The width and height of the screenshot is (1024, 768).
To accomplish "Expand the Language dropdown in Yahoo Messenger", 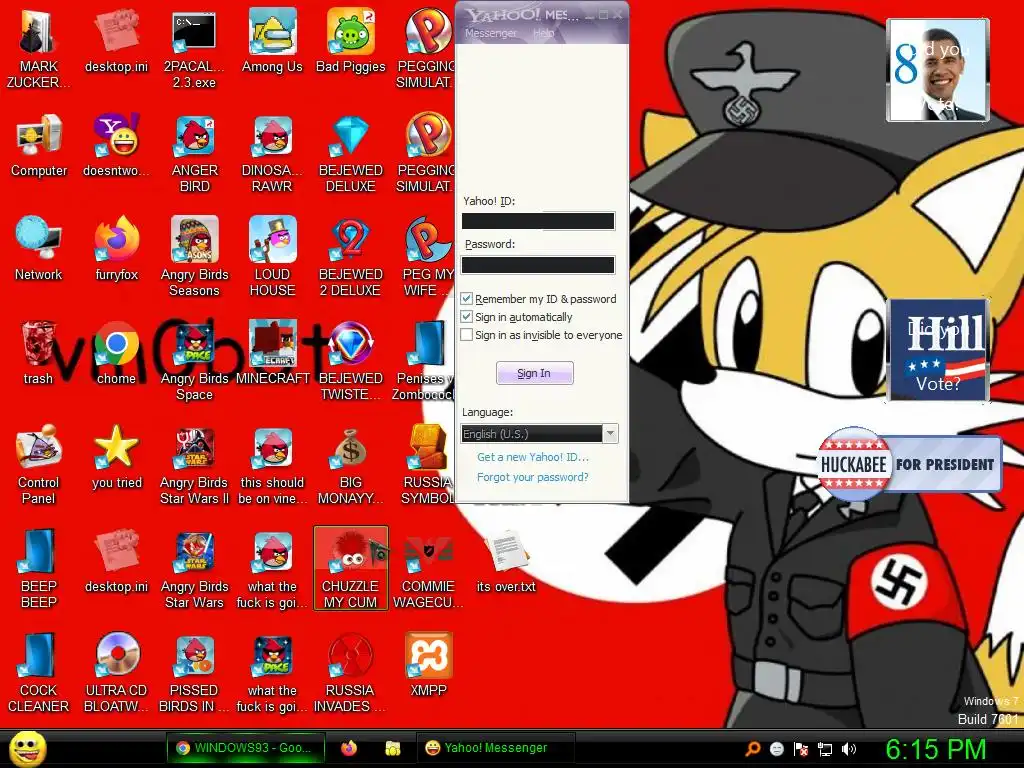I will tap(610, 433).
